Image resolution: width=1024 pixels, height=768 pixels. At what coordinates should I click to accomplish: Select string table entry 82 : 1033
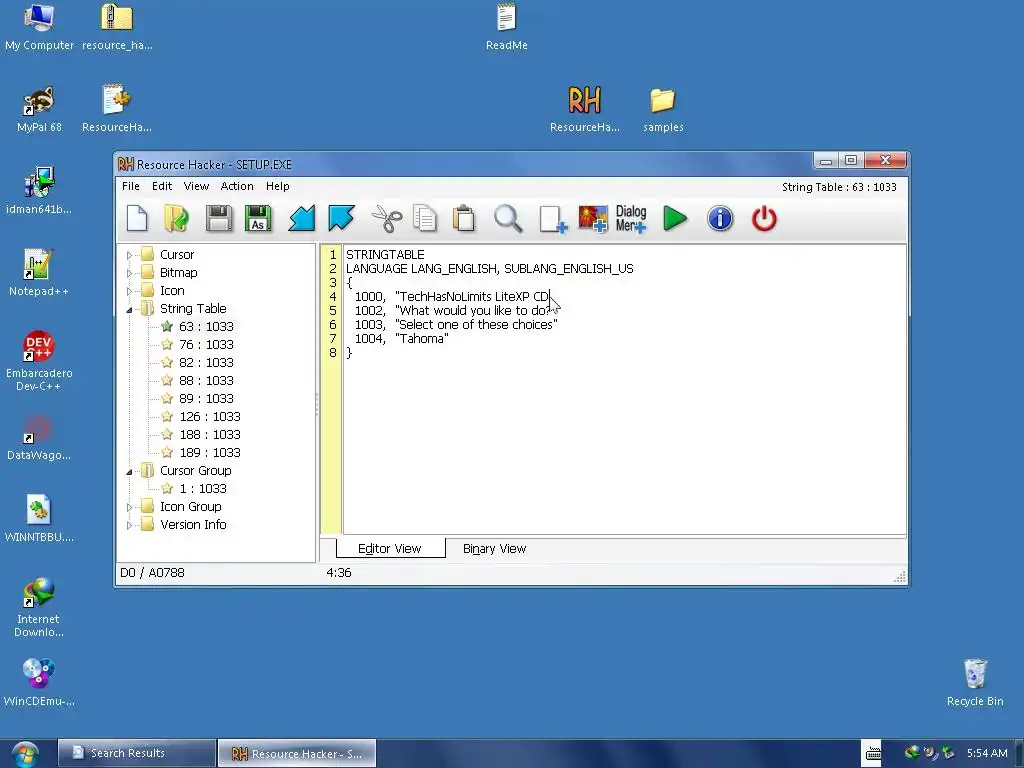coord(206,362)
